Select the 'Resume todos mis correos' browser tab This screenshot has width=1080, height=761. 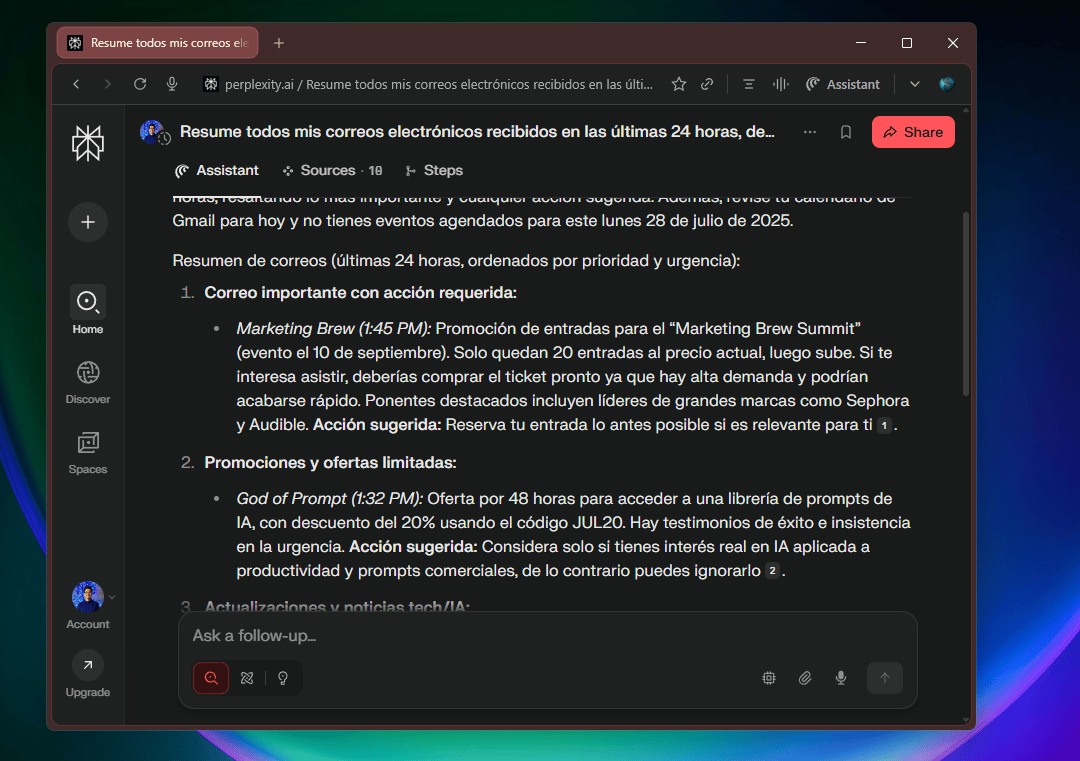(x=158, y=43)
